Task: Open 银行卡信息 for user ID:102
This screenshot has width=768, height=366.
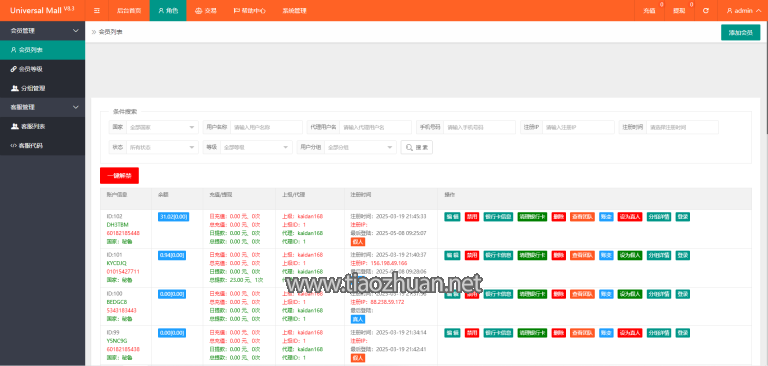Action: point(498,217)
